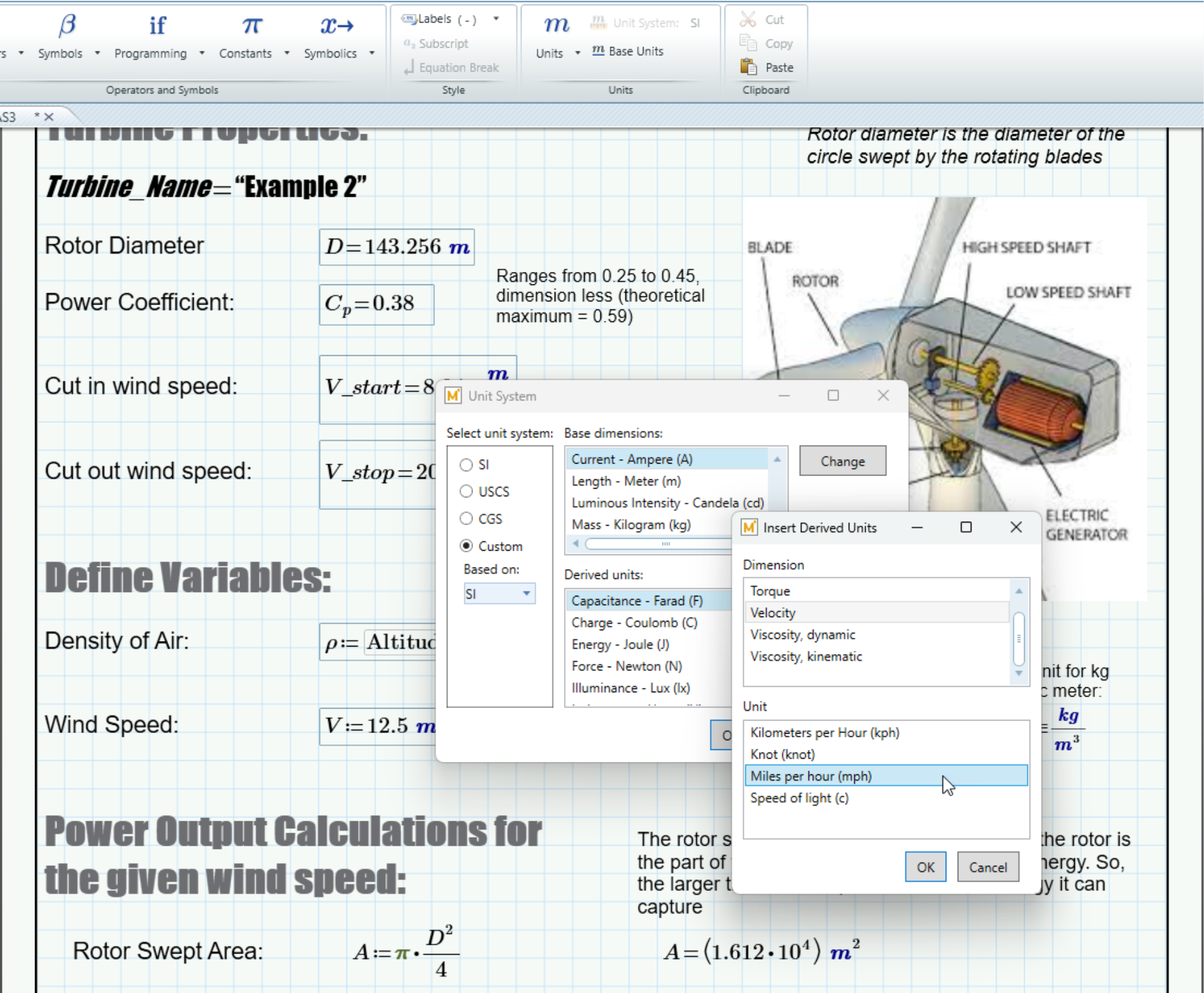
Task: Click the Paste clipboard icon
Action: pyautogui.click(x=748, y=66)
